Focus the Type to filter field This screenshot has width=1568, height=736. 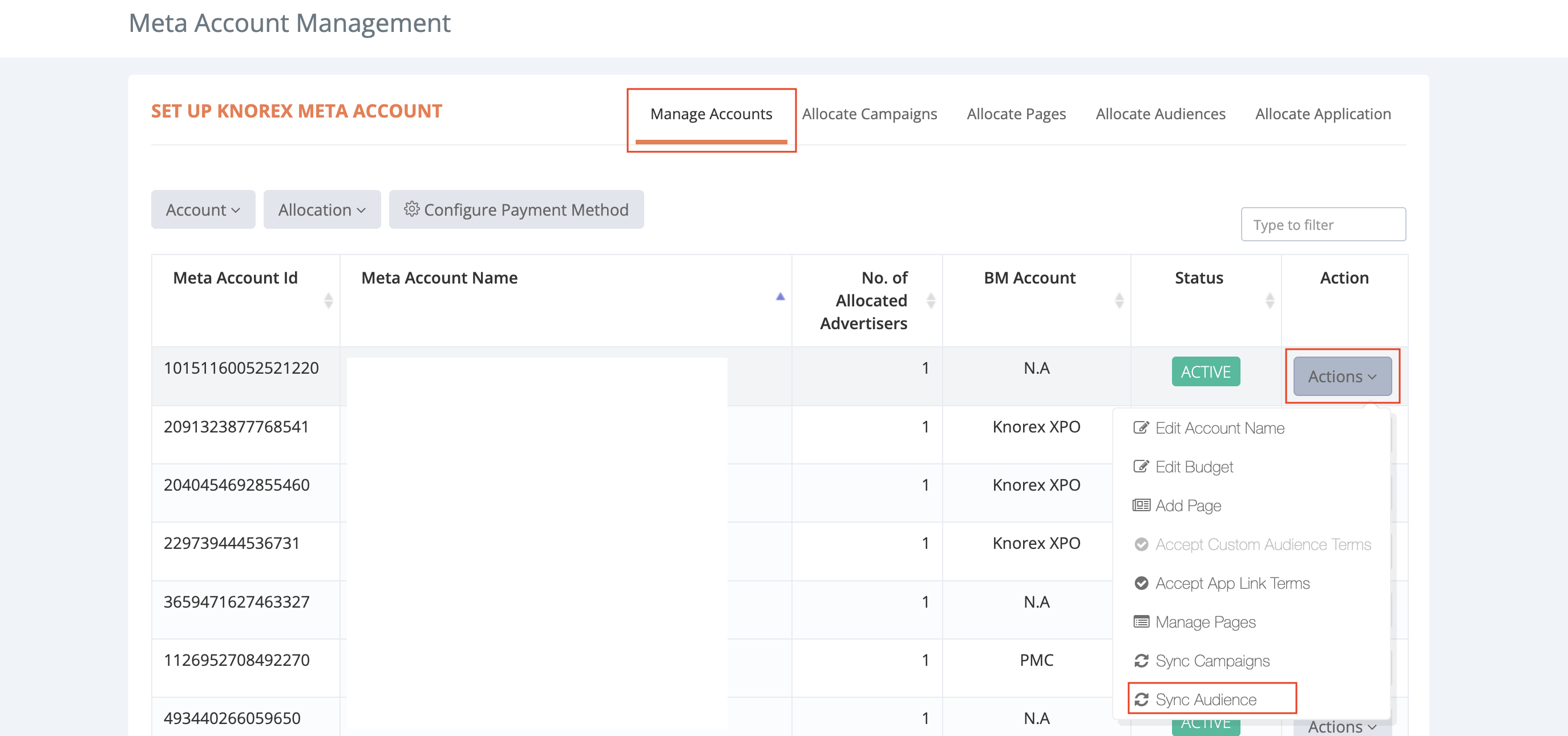point(1323,225)
